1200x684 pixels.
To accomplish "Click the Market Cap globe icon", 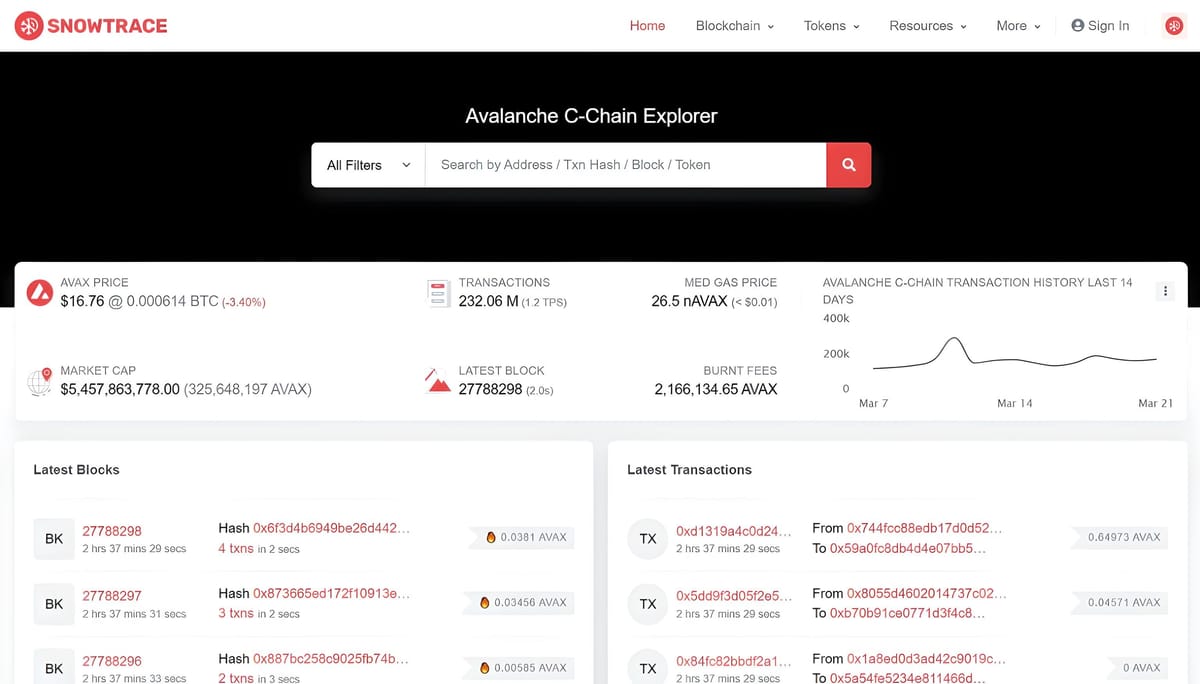I will pos(40,380).
